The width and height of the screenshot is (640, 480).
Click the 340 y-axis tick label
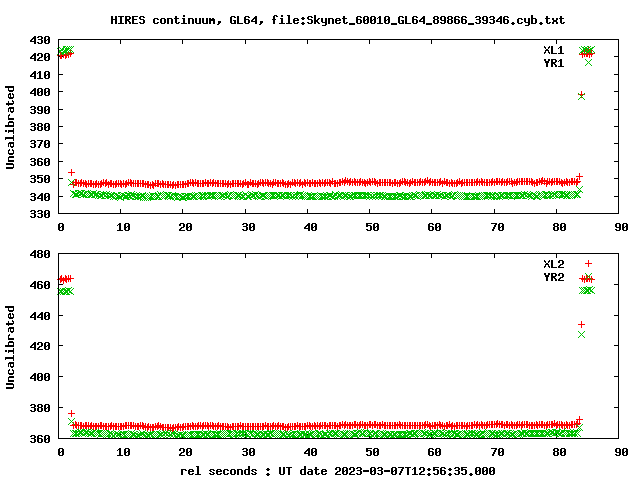[x=40, y=197]
